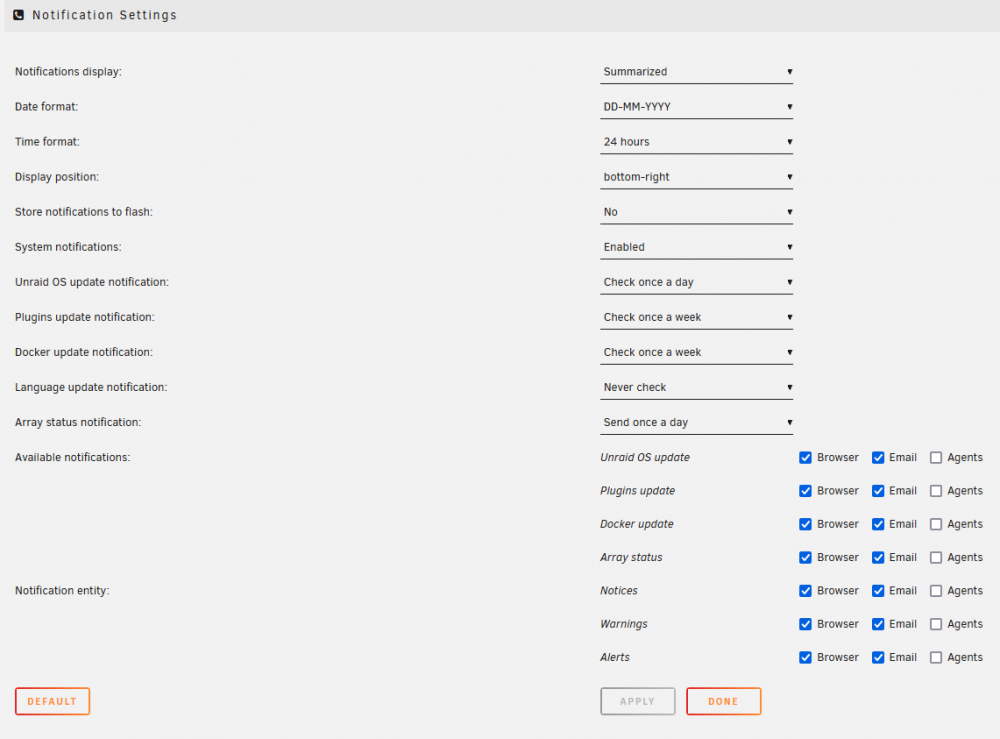This screenshot has width=1000, height=739.
Task: Enable Agents for Plugins update
Action: (936, 491)
